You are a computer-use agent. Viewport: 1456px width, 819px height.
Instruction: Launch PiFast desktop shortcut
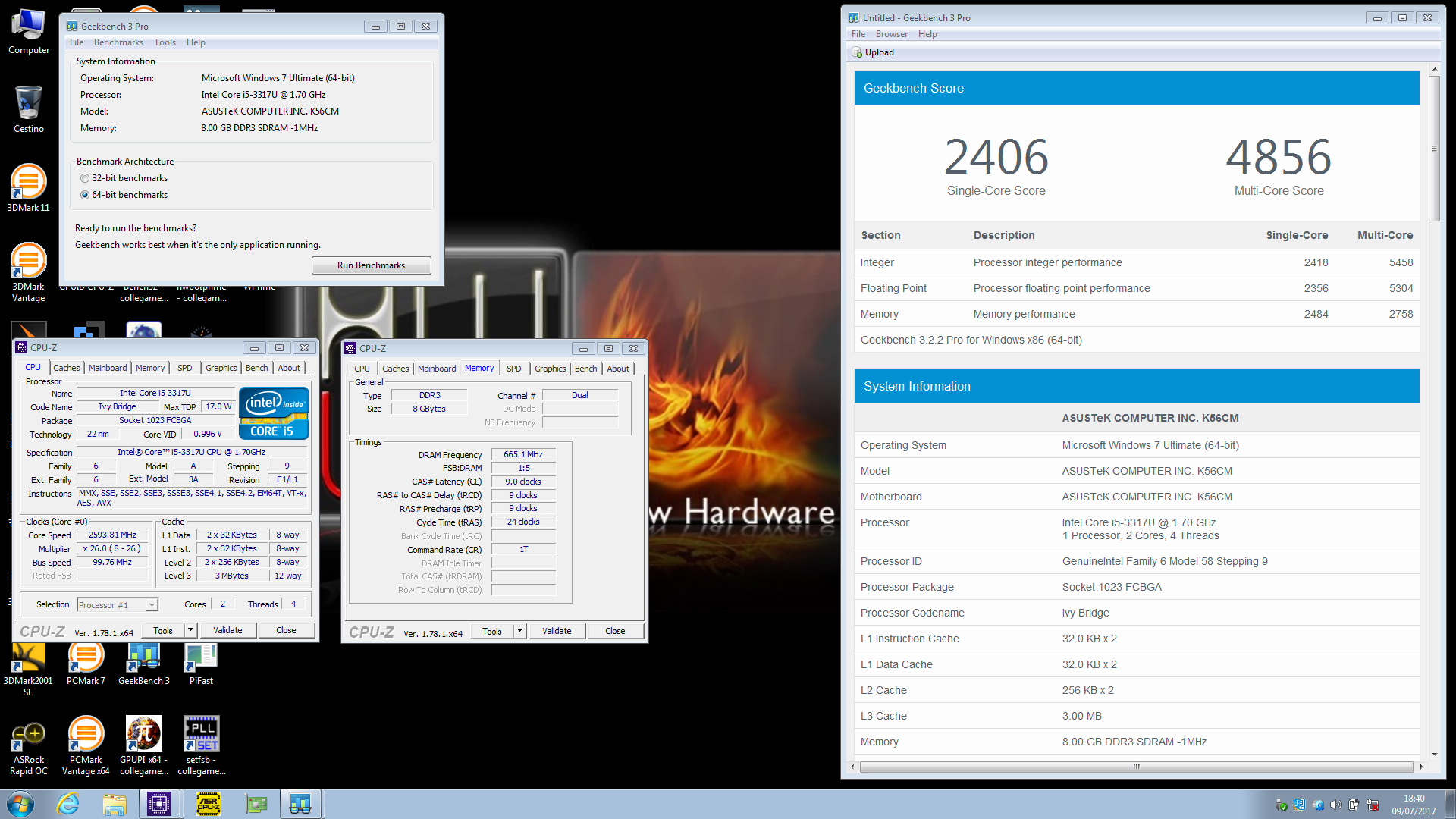click(x=201, y=664)
